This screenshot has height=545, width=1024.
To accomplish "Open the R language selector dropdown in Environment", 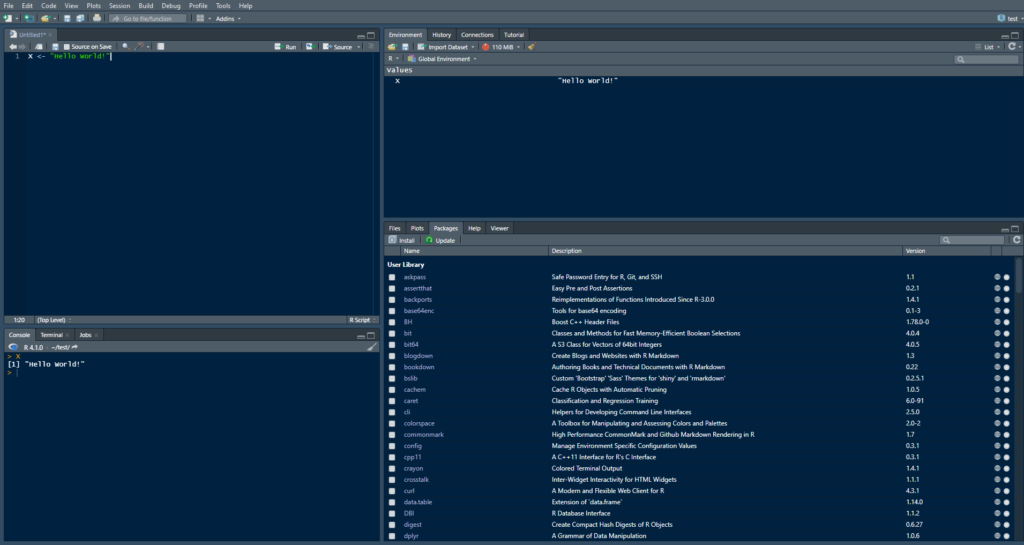I will click(393, 59).
